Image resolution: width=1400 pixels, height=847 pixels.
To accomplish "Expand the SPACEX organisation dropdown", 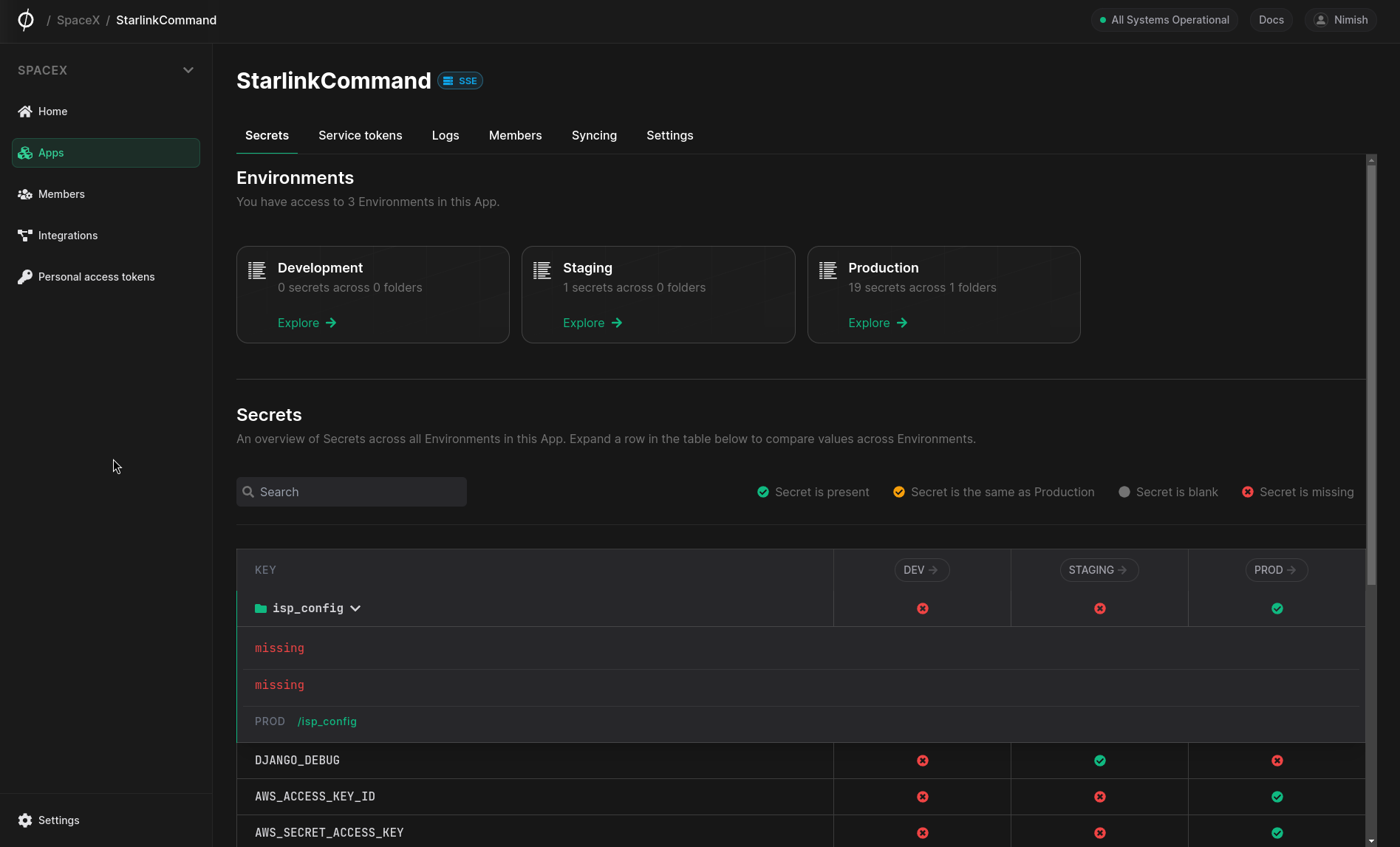I will pyautogui.click(x=188, y=70).
